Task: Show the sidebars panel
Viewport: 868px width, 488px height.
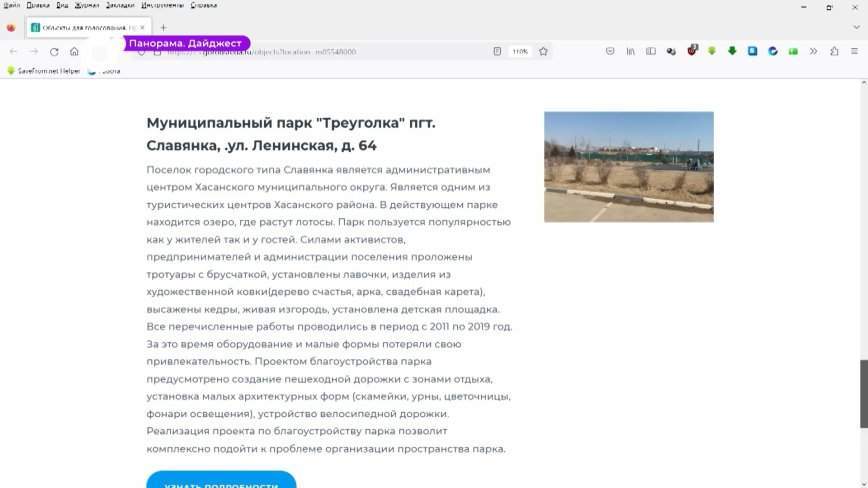Action: coord(651,51)
